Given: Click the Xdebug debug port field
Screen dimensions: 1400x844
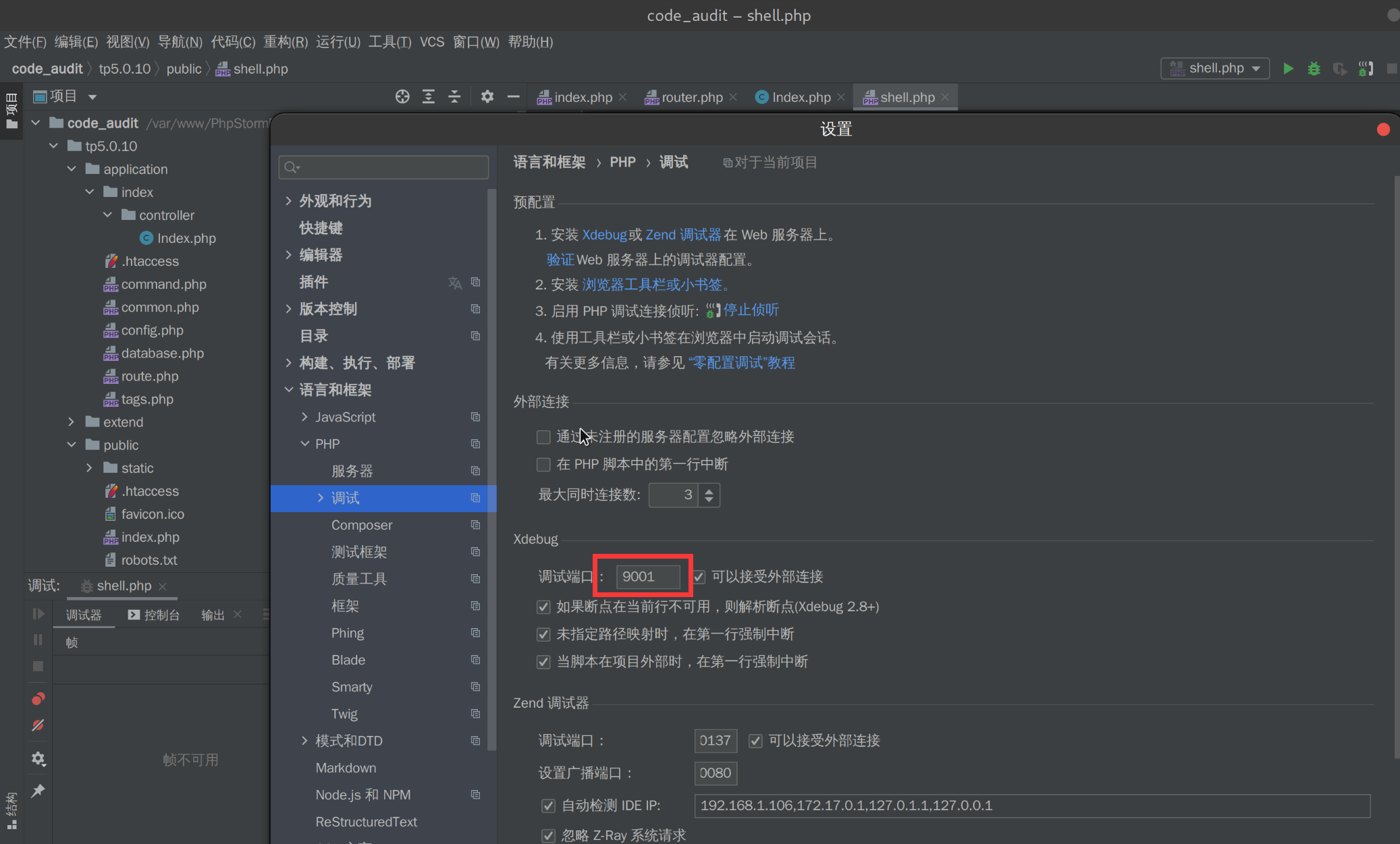Looking at the screenshot, I should click(x=647, y=577).
